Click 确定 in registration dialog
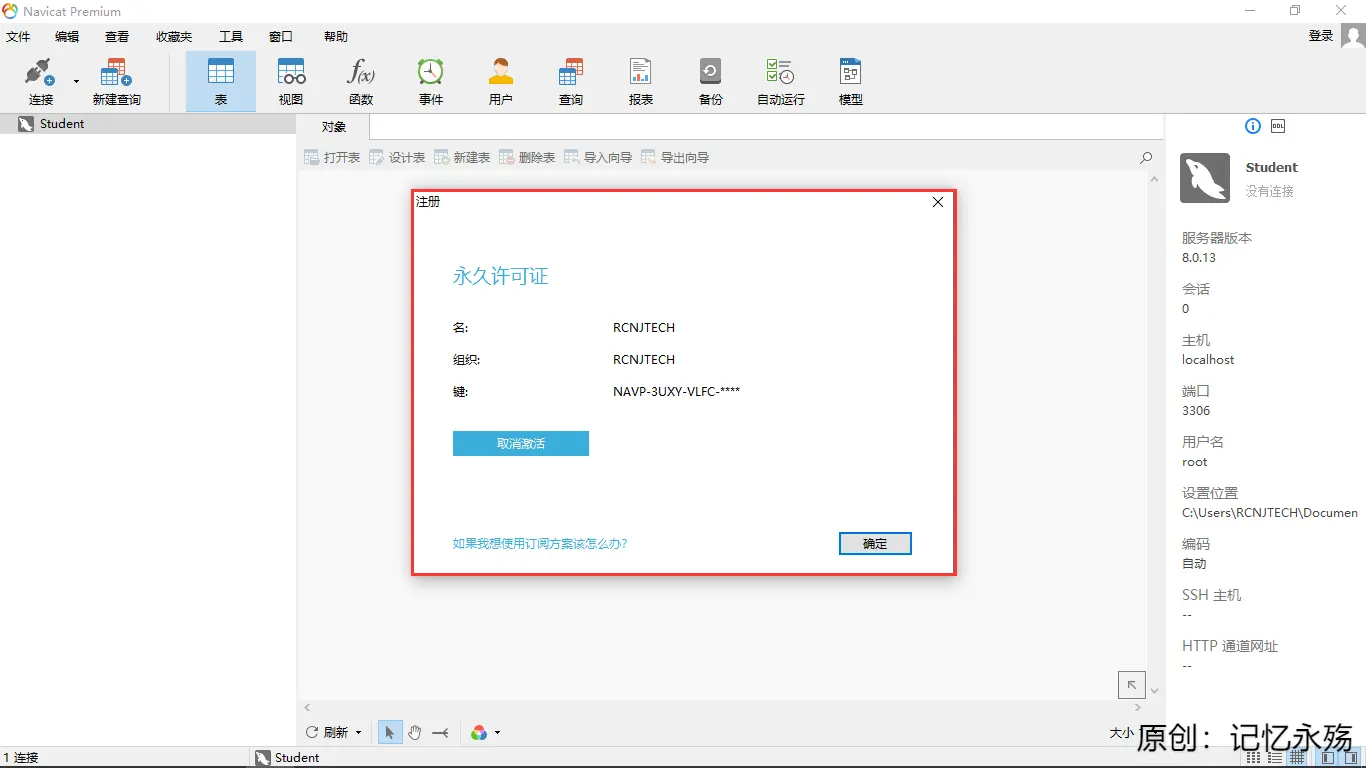Screen dimensions: 1366x768 tap(875, 544)
